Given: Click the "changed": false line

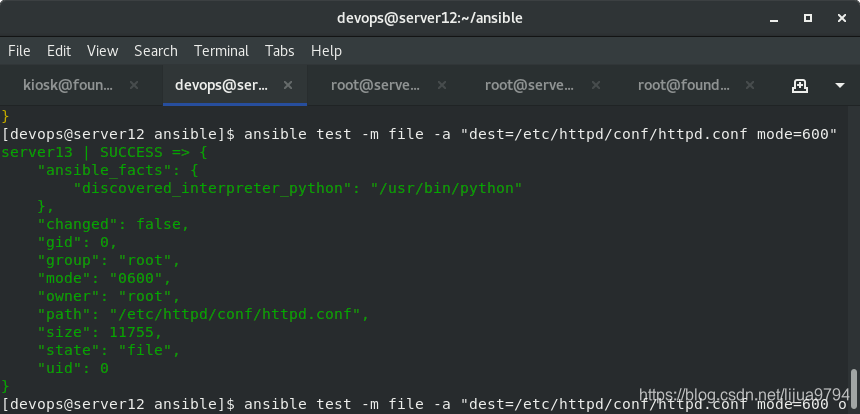Looking at the screenshot, I should 114,224.
